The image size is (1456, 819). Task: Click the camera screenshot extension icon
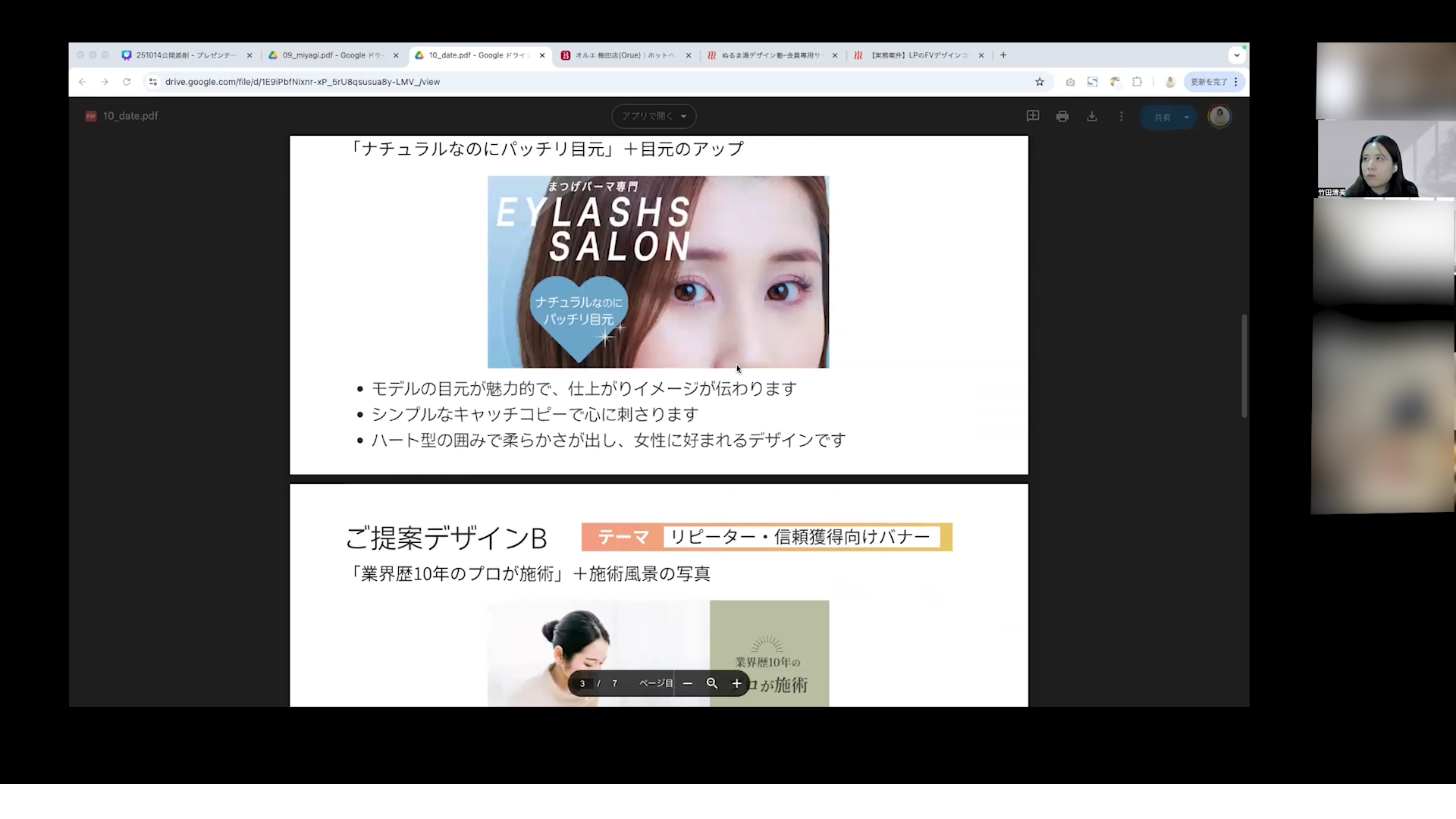point(1070,82)
